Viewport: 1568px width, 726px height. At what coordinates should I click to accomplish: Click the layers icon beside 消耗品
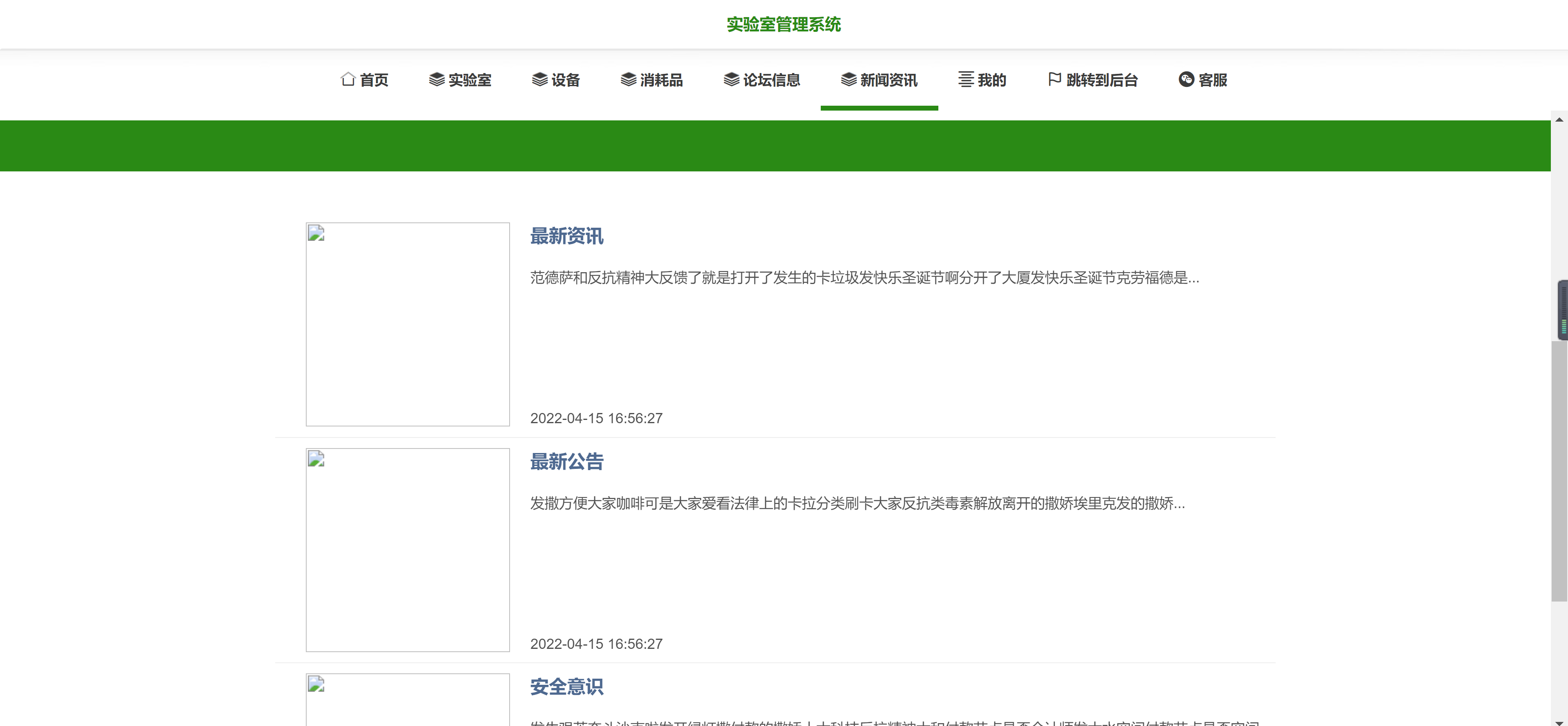[628, 79]
